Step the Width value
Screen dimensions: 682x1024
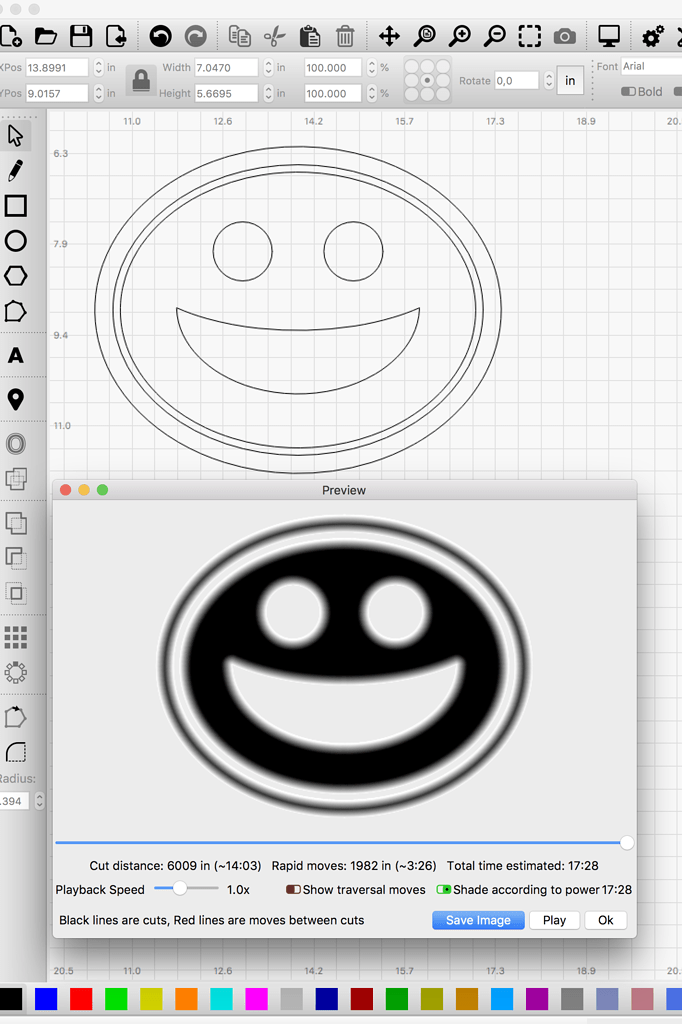coord(268,67)
